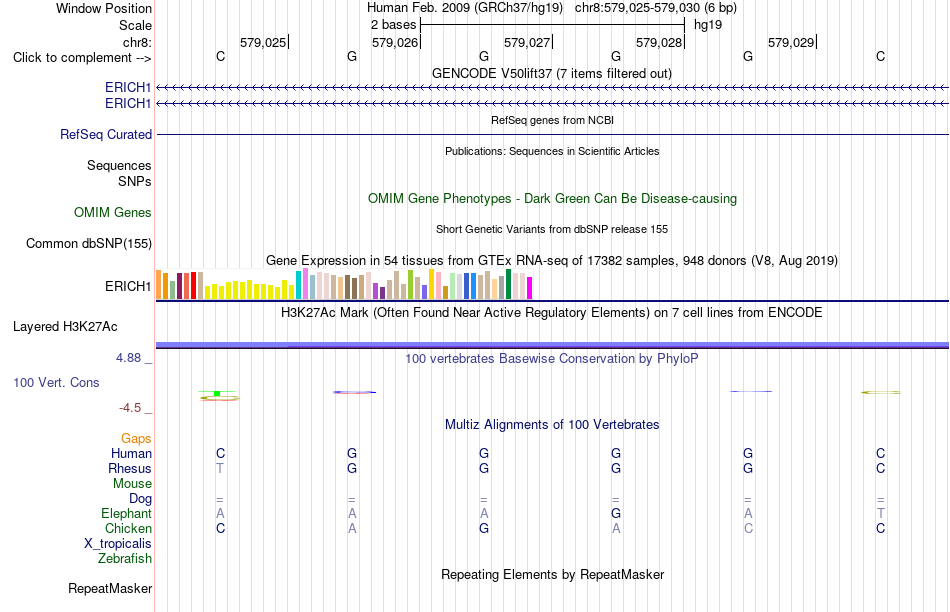
Task: Click the Chicken alignment row label
Action: tap(128, 528)
